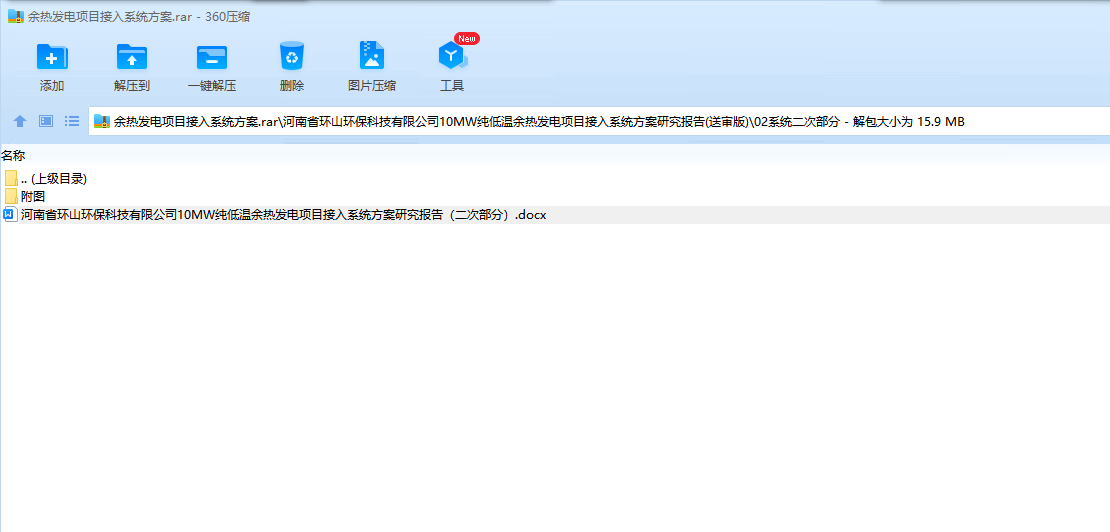Select the parent directory folder icon
The width and height of the screenshot is (1110, 532).
coord(11,178)
